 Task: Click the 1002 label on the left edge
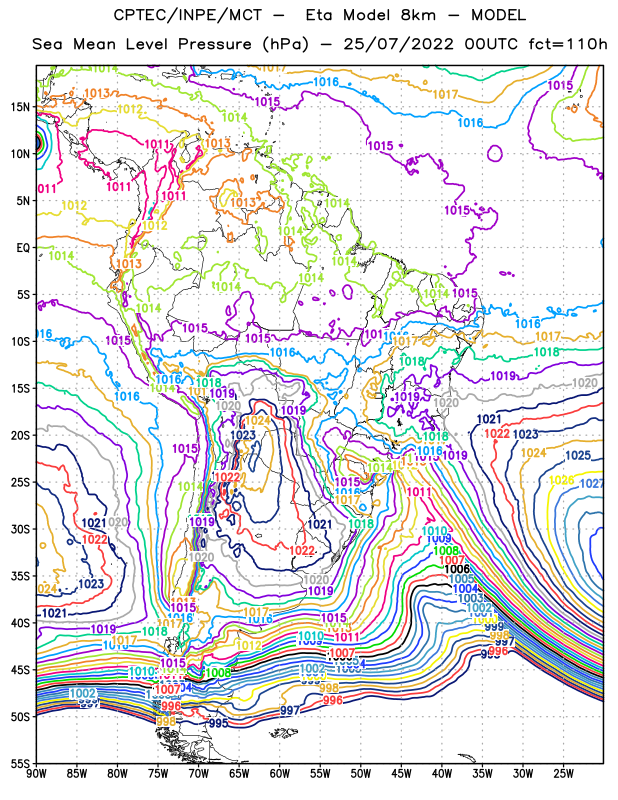(x=83, y=693)
